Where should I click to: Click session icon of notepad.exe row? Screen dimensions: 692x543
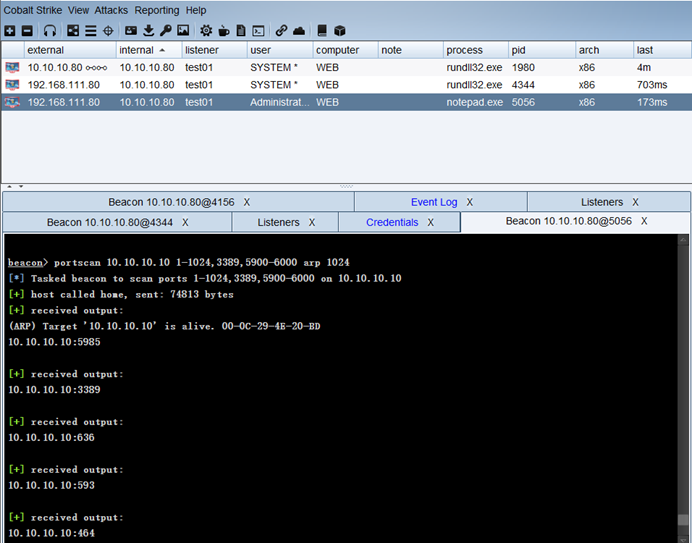click(12, 102)
